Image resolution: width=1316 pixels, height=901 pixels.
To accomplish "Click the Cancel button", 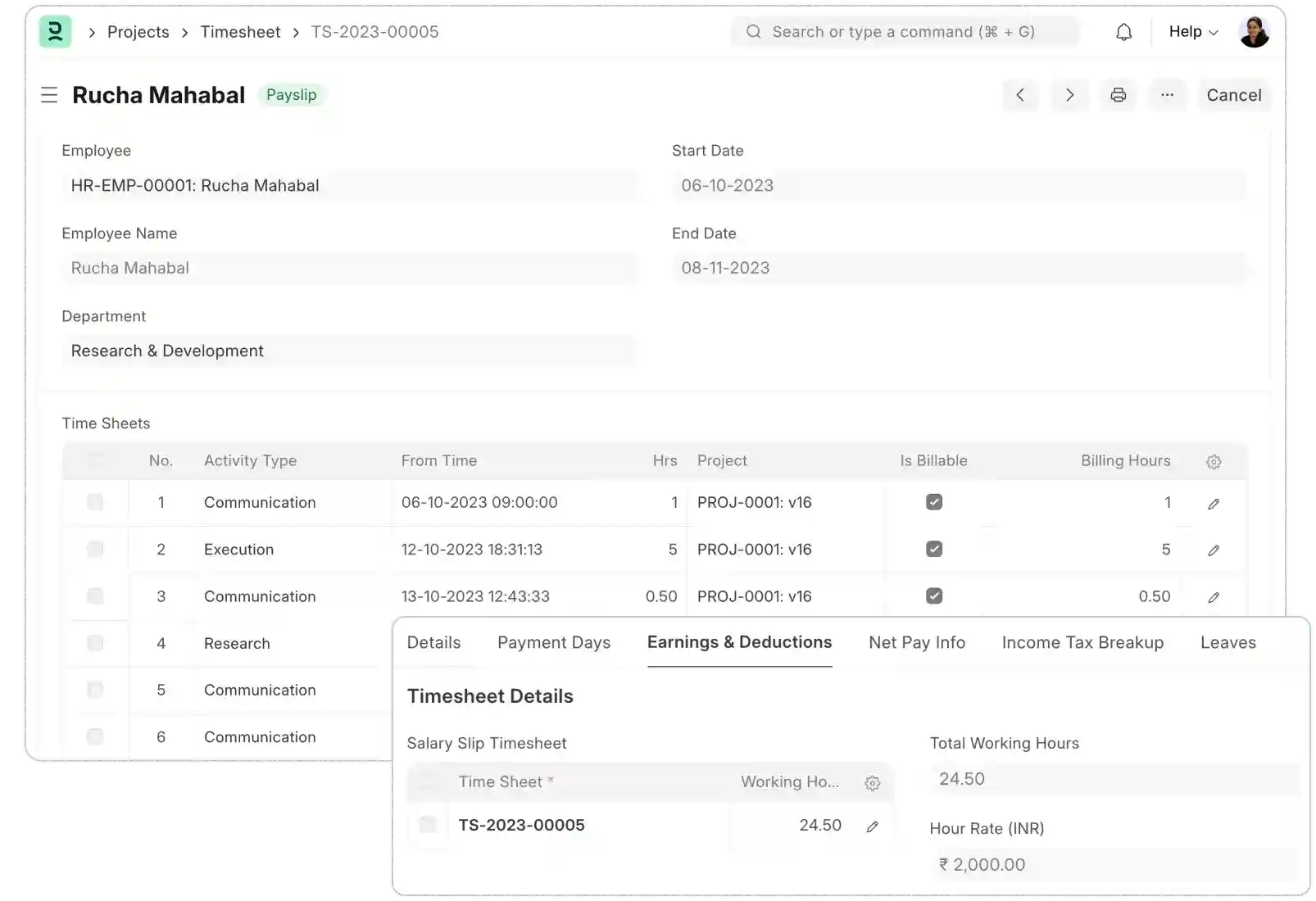I will [x=1234, y=95].
